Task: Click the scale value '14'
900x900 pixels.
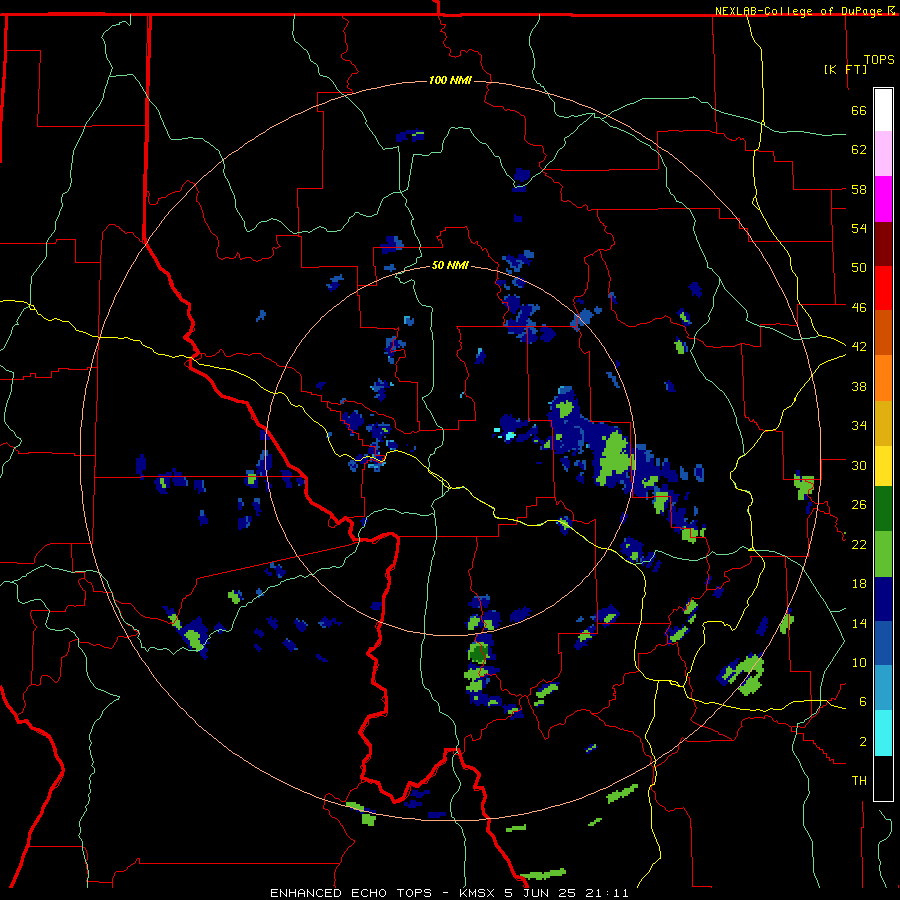Action: pos(859,623)
